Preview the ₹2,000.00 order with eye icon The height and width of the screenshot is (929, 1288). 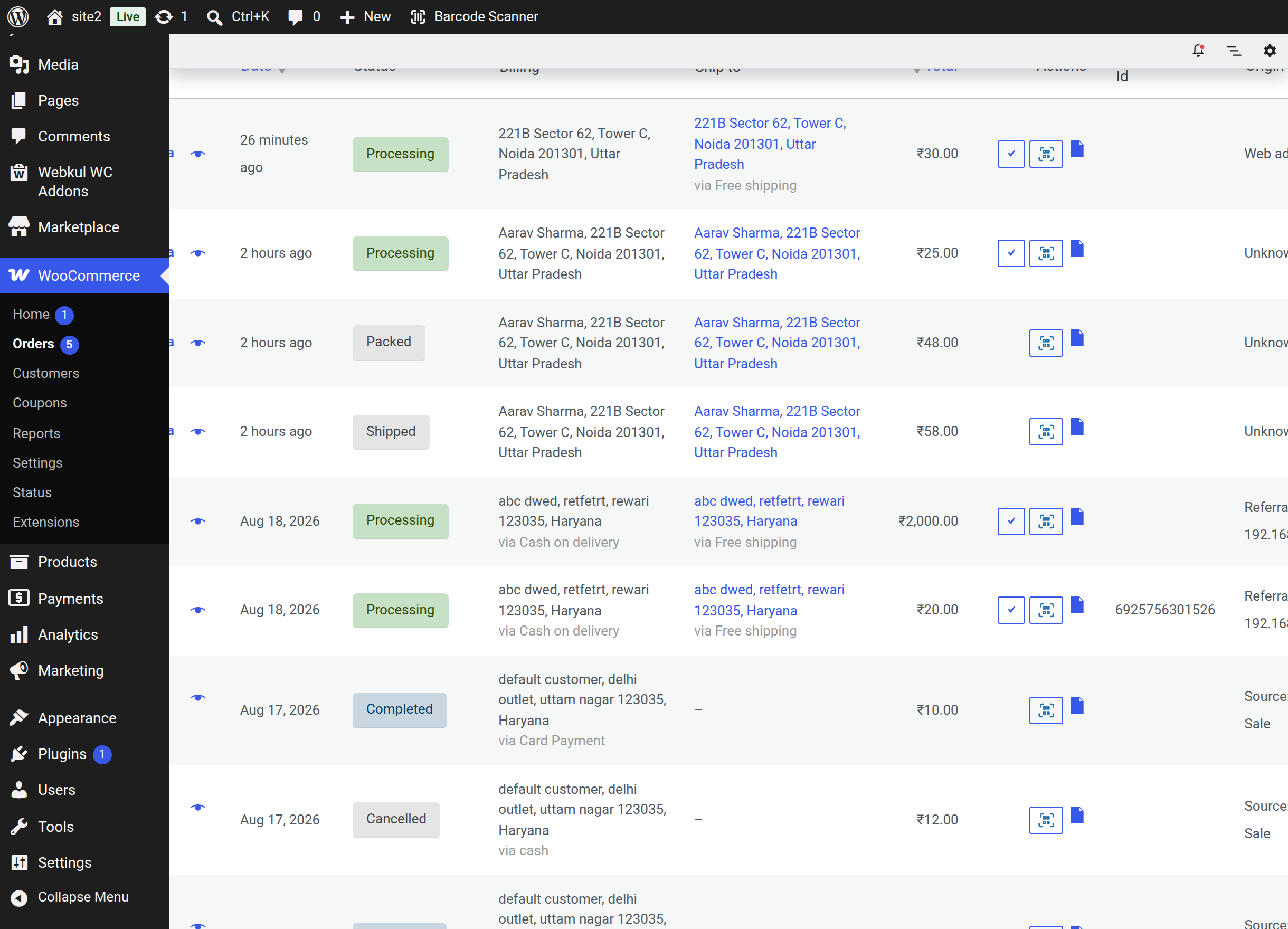(x=197, y=522)
